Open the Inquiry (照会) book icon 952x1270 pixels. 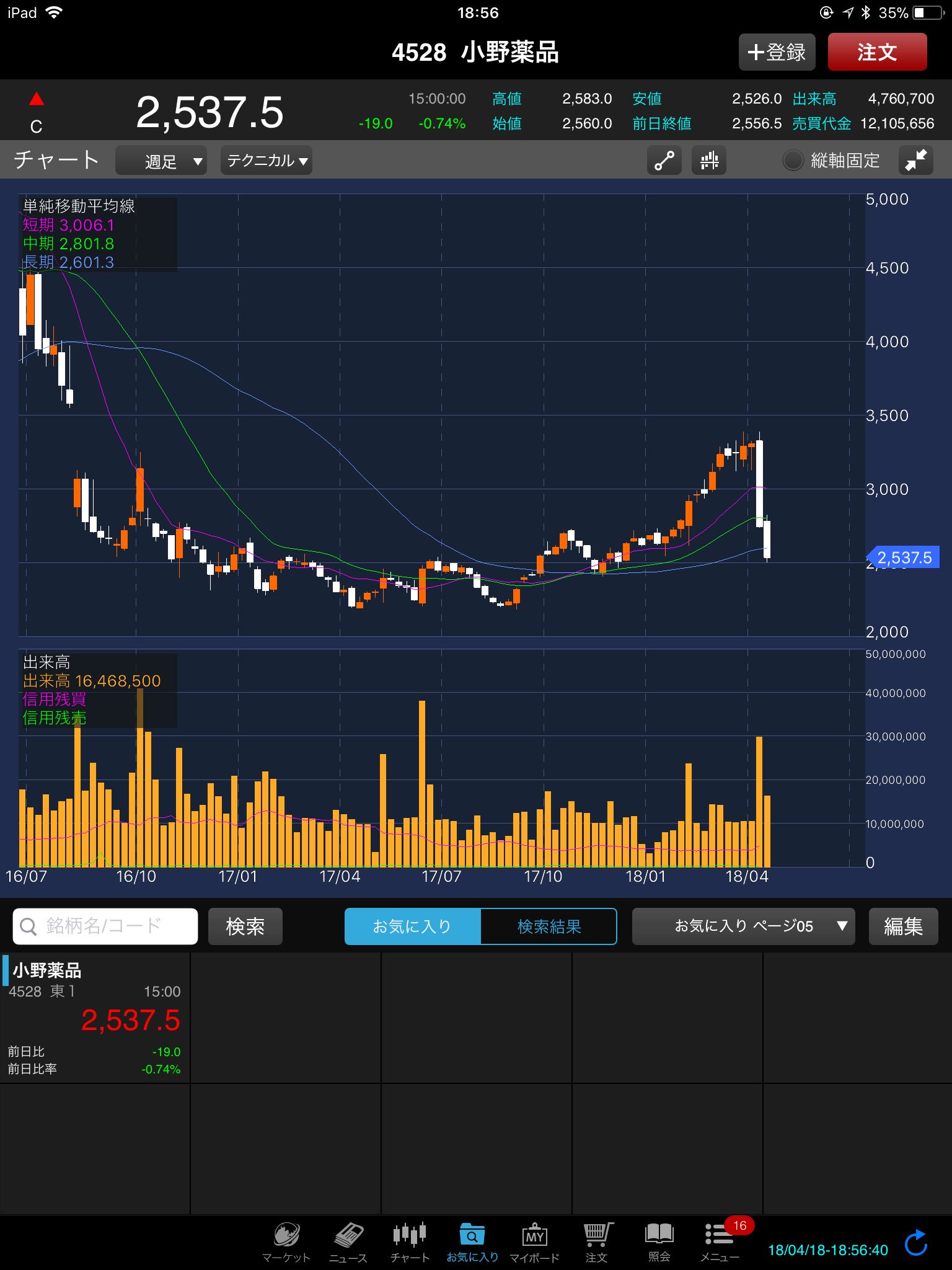click(659, 1242)
